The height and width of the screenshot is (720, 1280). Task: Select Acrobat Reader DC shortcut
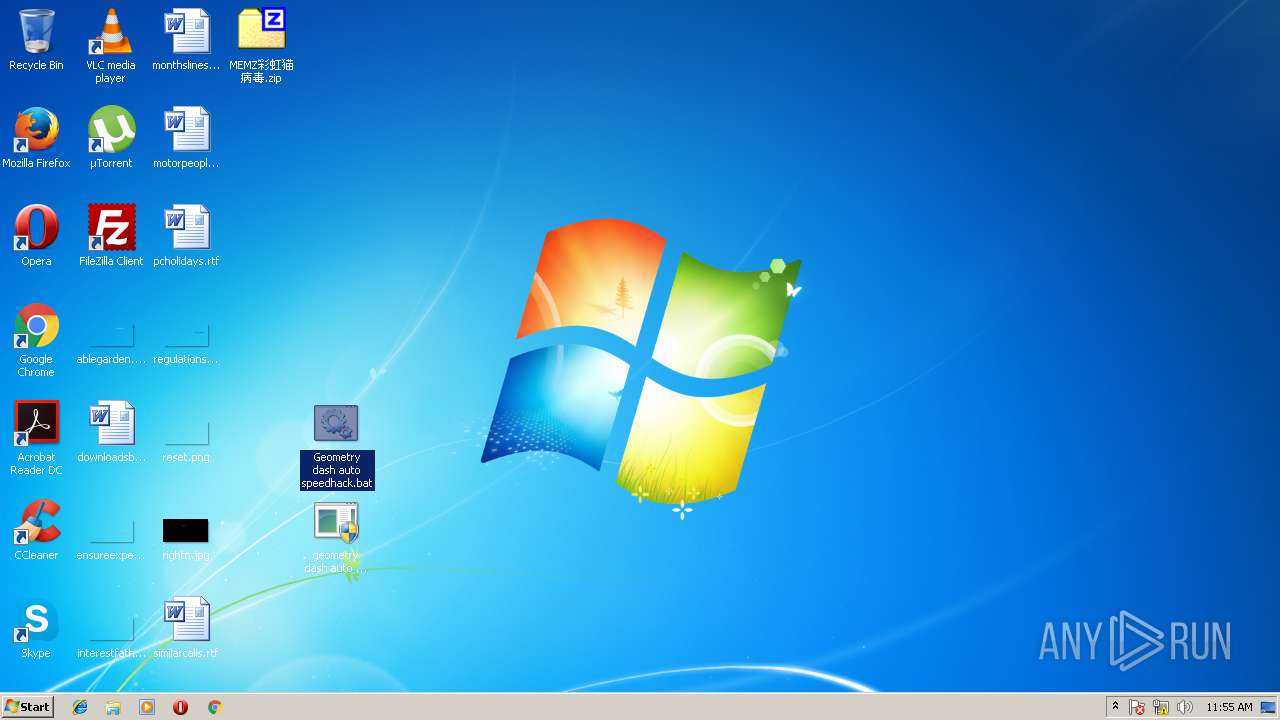click(36, 424)
